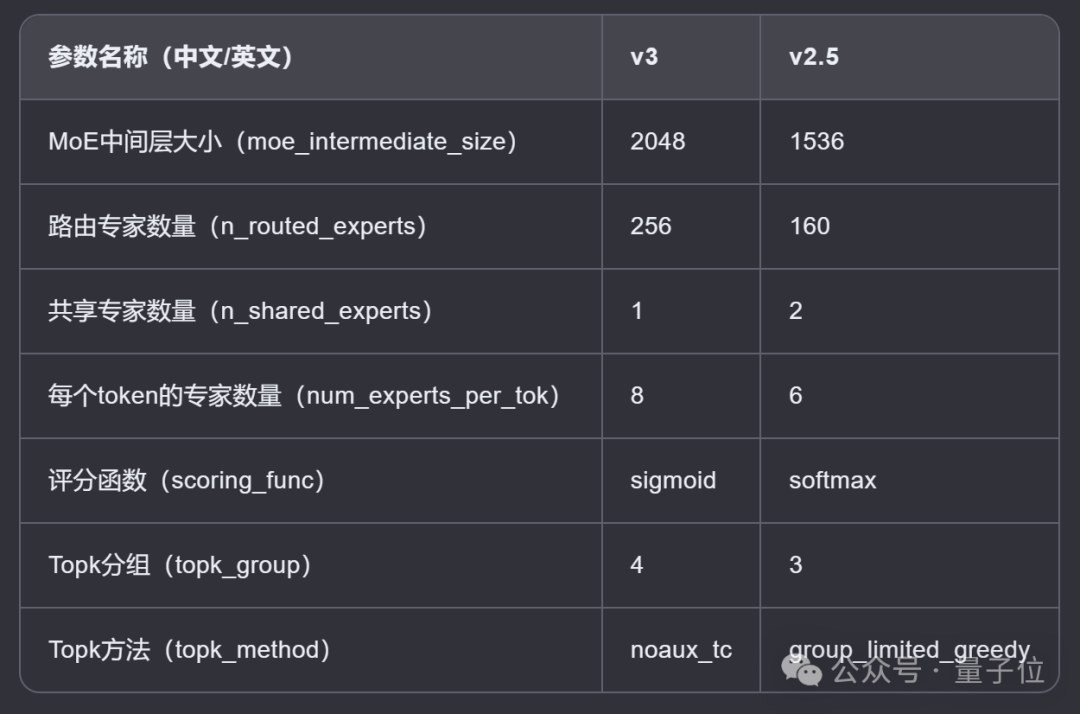Select the topk_method parameter cell
The height and width of the screenshot is (714, 1080).
189,650
